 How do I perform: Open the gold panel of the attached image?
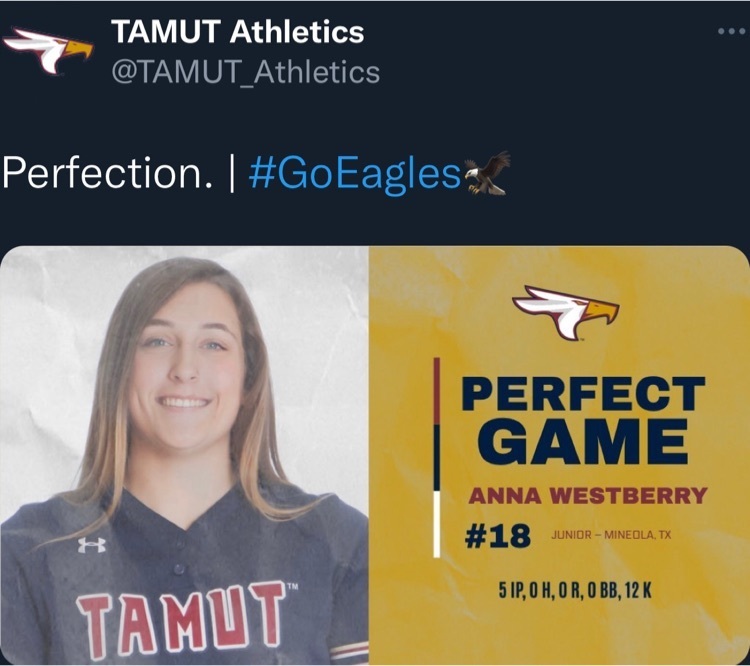tap(559, 455)
